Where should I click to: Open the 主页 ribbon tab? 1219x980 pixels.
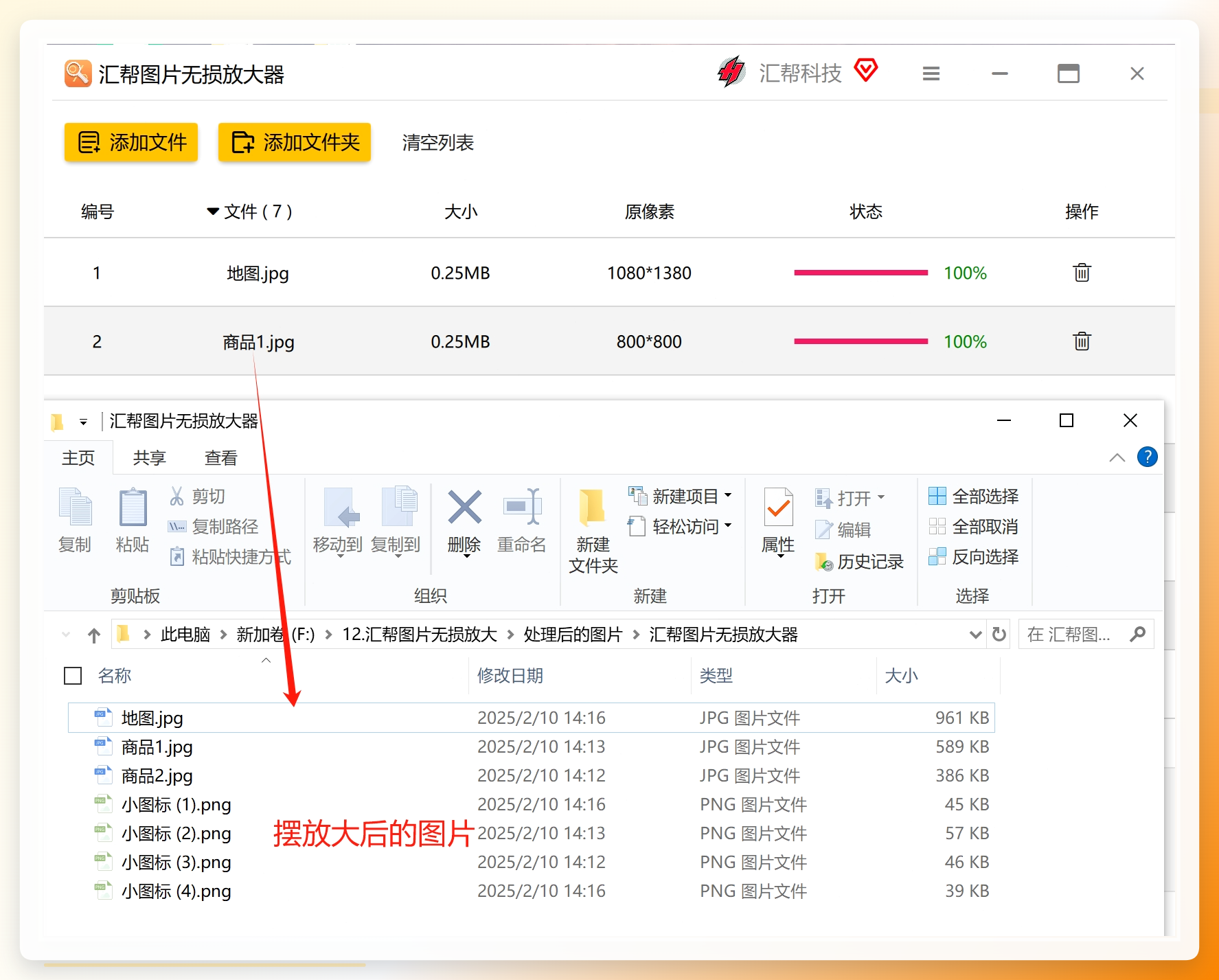pyautogui.click(x=78, y=458)
